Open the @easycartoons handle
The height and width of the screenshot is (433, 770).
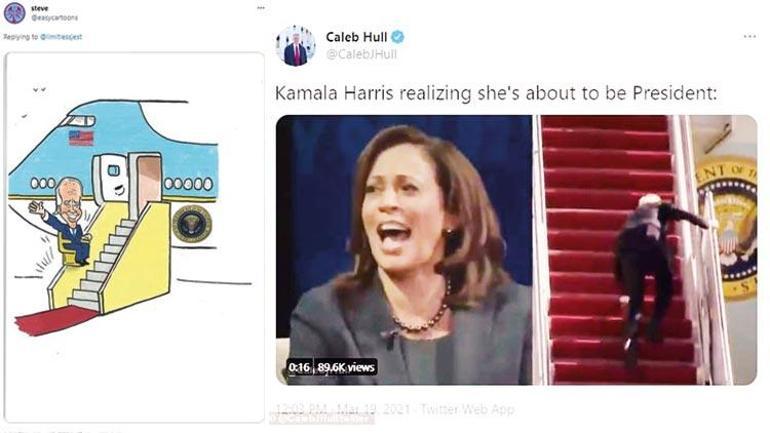55,18
